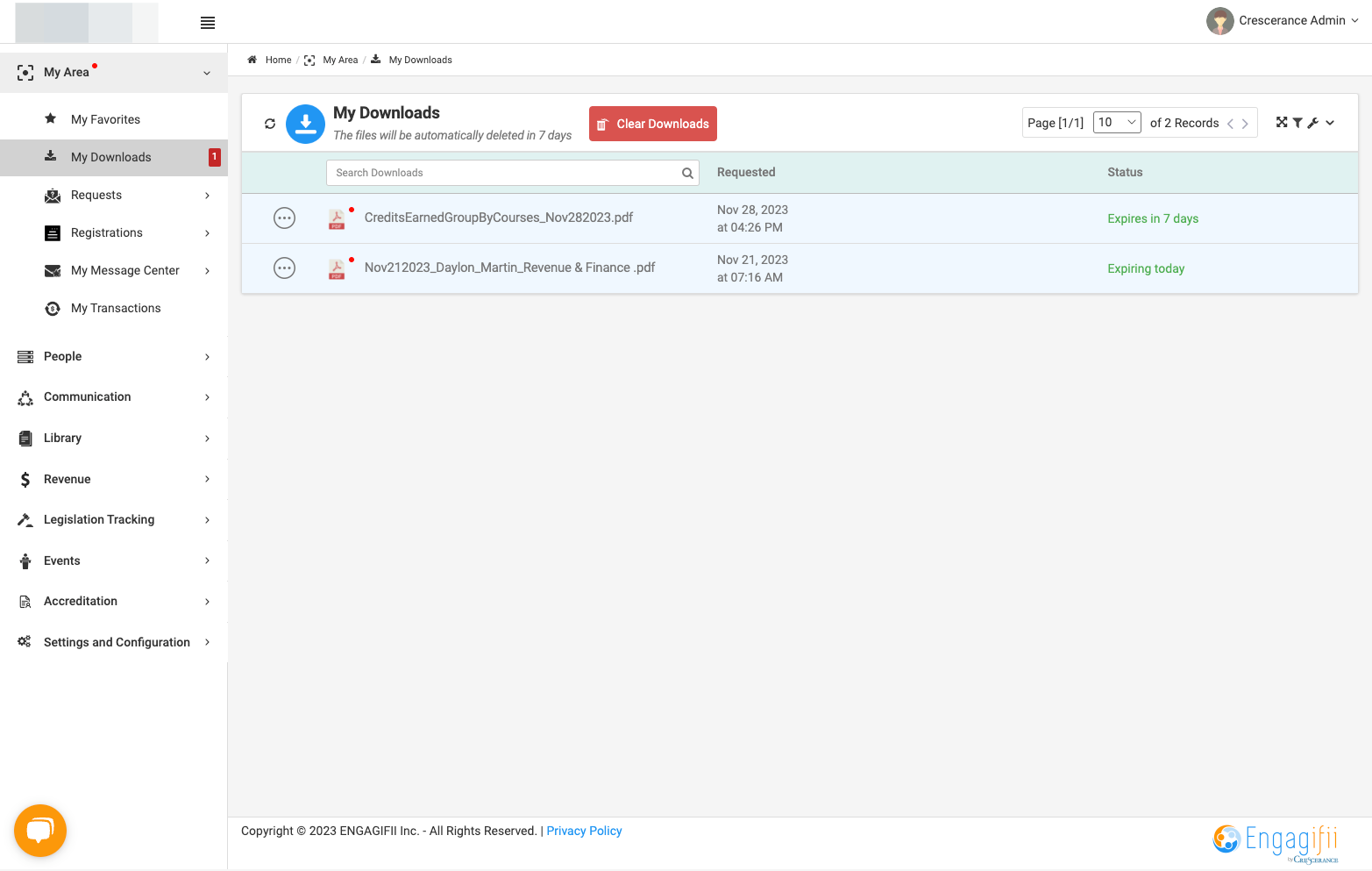
Task: Click the toolbar options chevron
Action: tap(1330, 123)
